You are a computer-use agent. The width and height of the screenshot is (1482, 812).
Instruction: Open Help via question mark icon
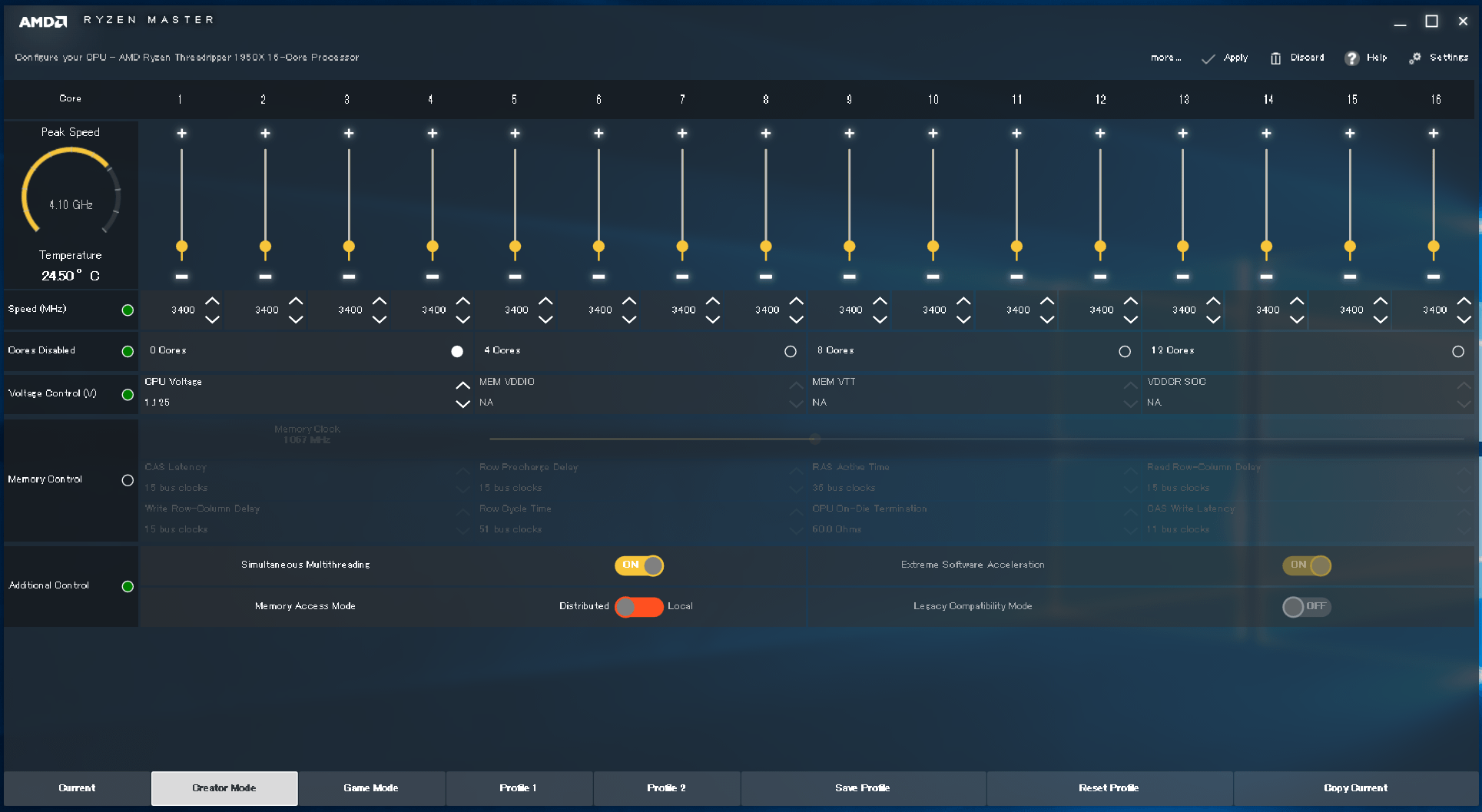(x=1351, y=58)
